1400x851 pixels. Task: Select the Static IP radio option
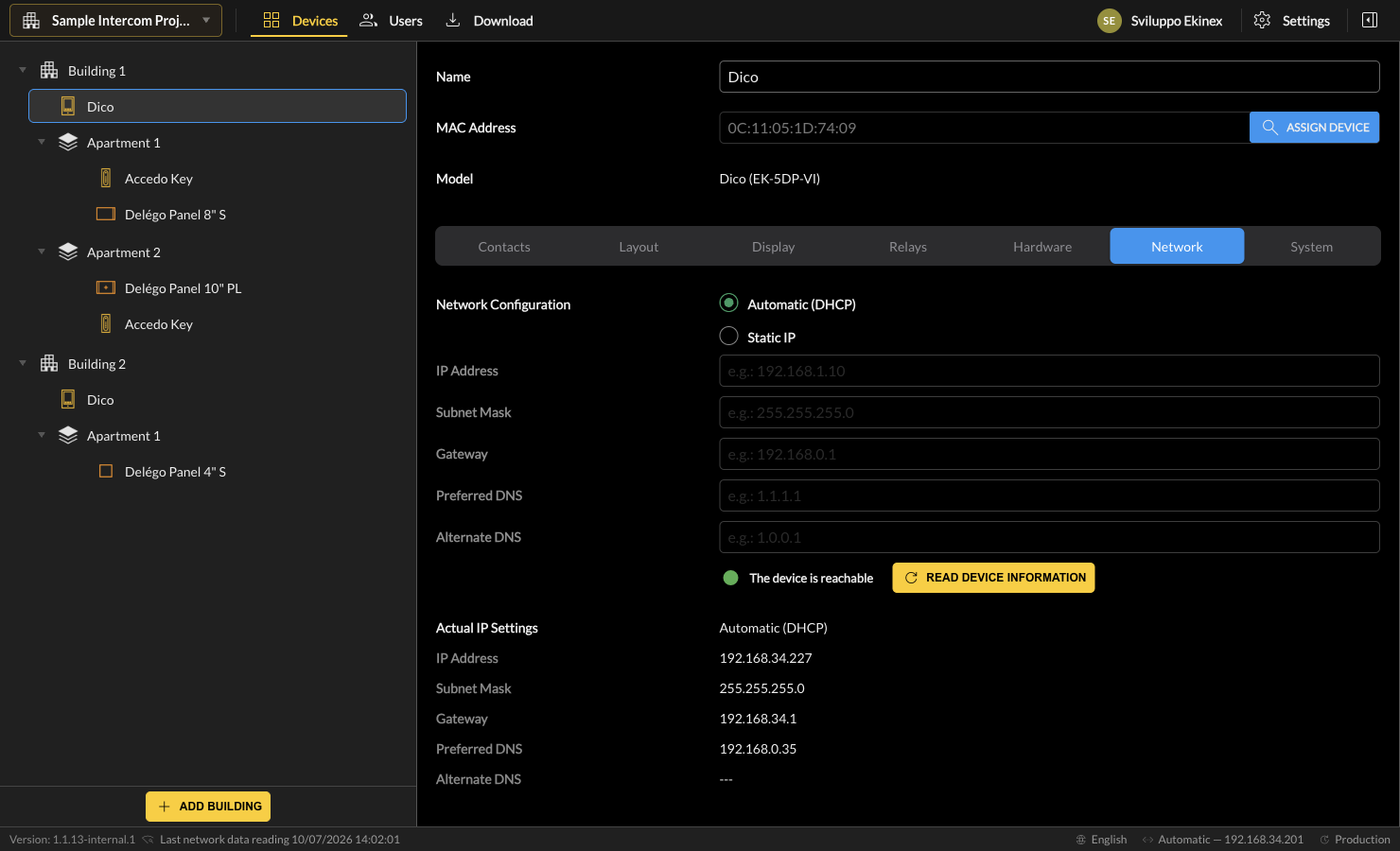pos(728,336)
